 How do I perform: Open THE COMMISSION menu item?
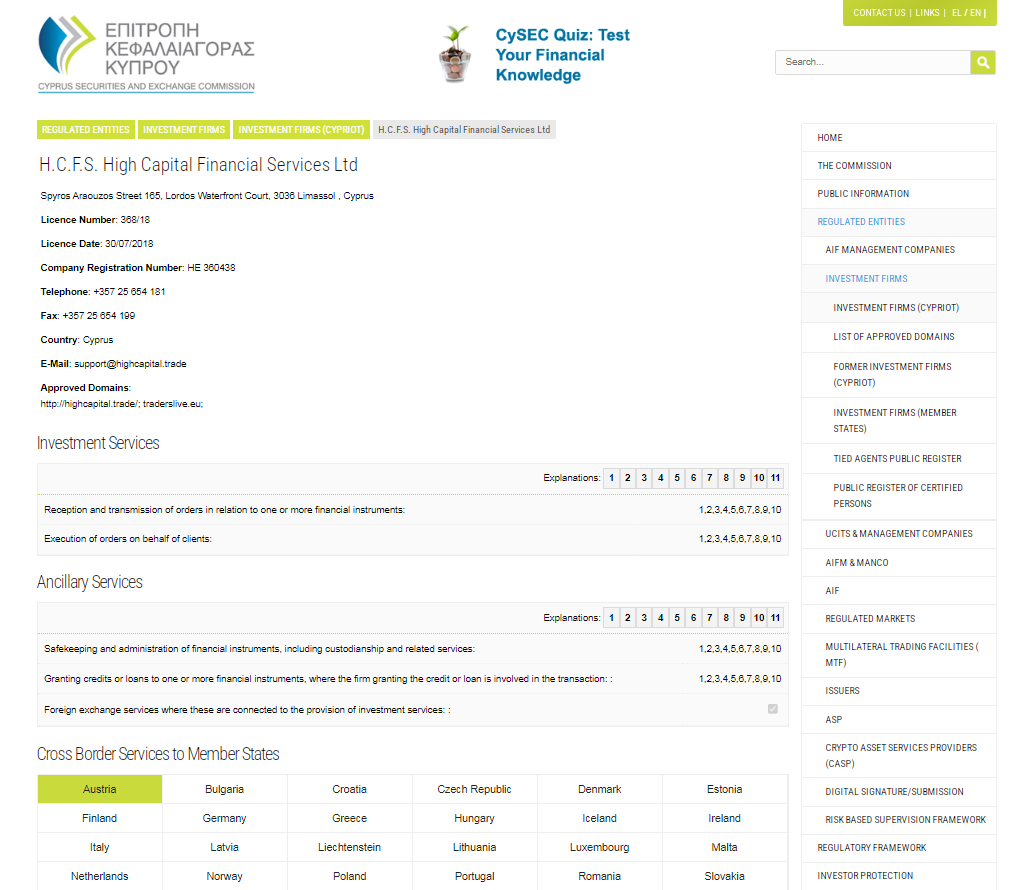898,166
